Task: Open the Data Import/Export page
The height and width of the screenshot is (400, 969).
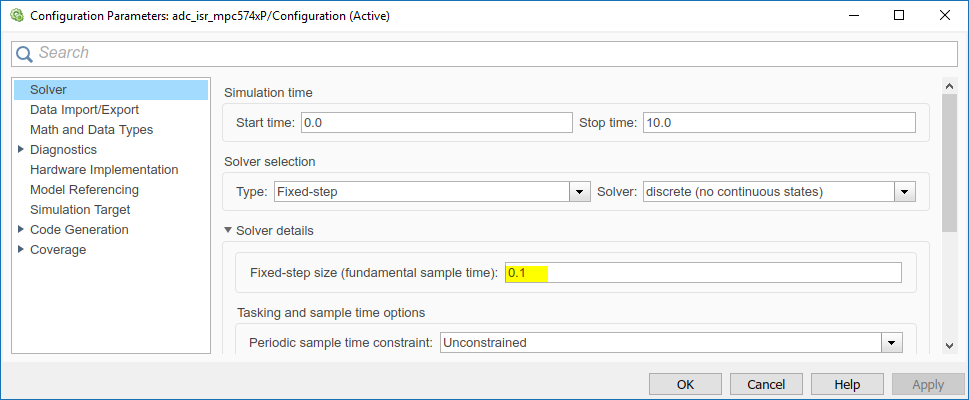Action: coord(84,110)
